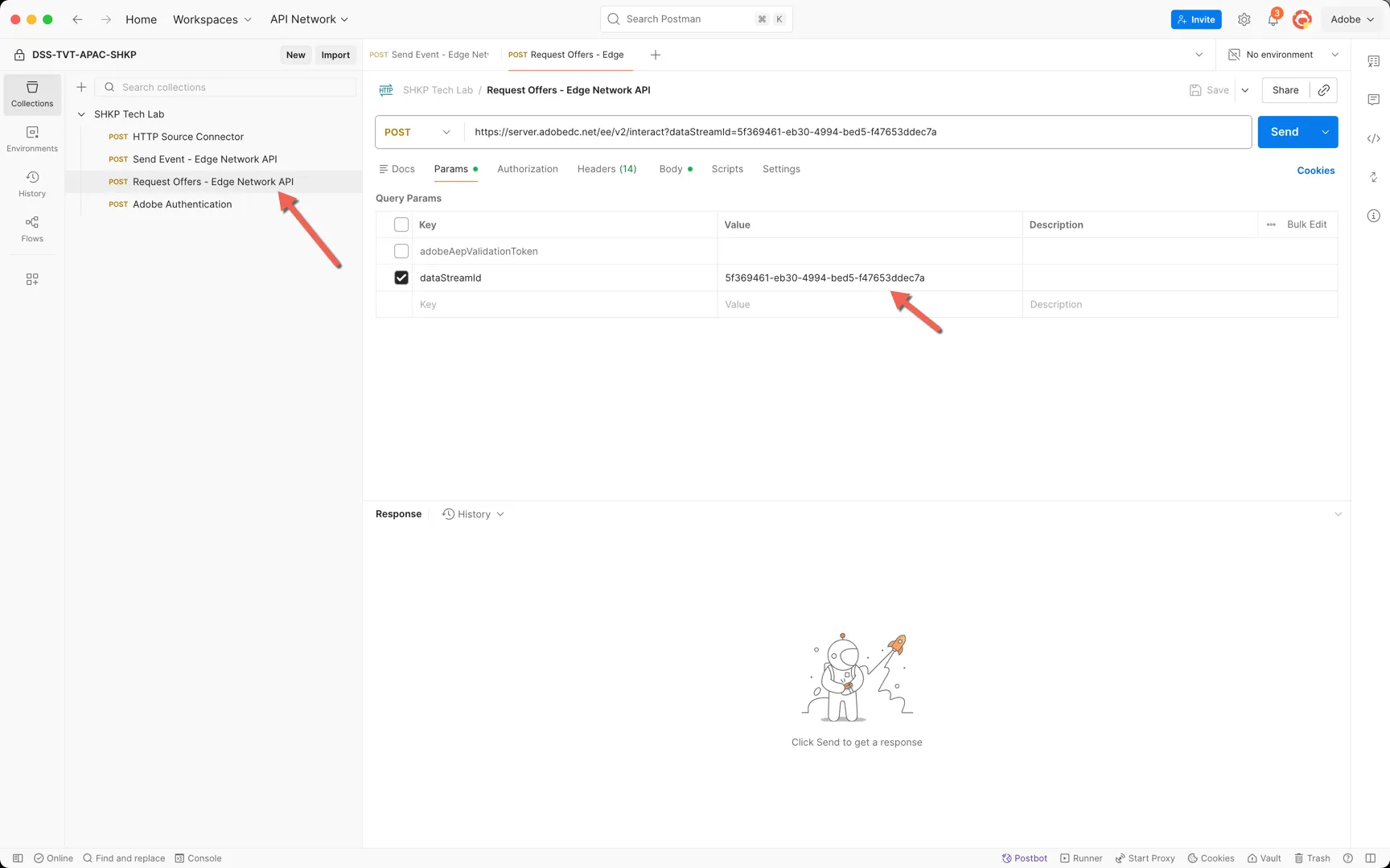1390x868 pixels.
Task: Click the configure sidebar grid icon
Action: coord(32,279)
